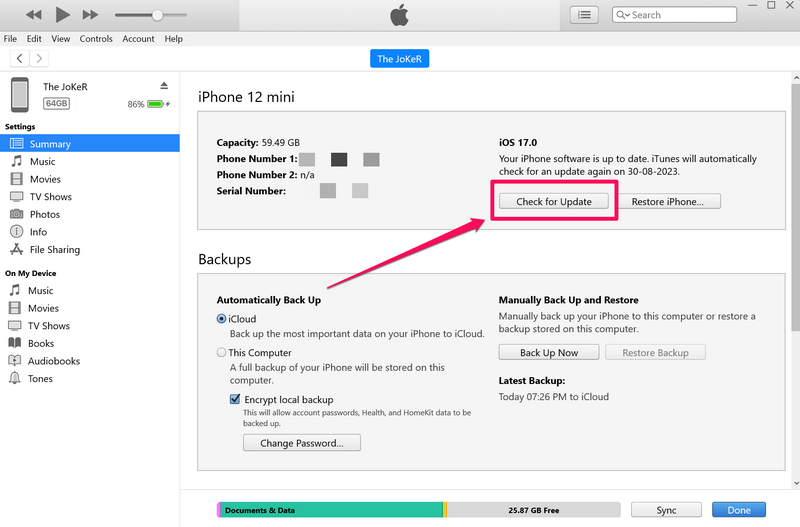The width and height of the screenshot is (800, 527).
Task: Click the battery charging icon
Action: coord(158,104)
